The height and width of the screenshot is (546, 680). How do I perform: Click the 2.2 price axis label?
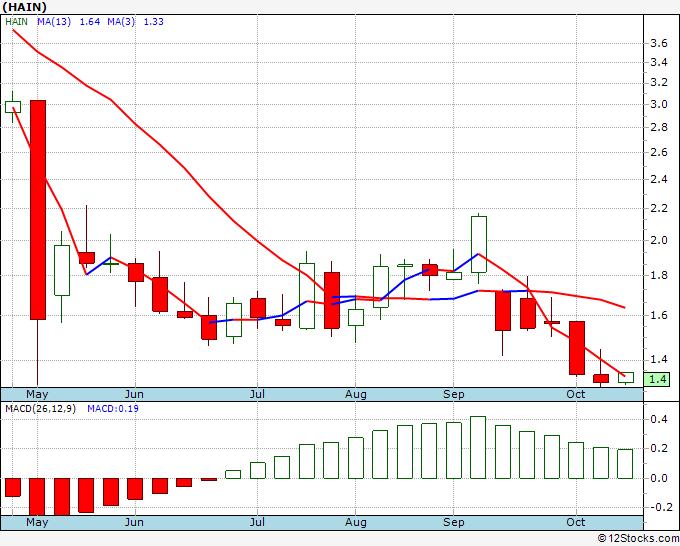[x=659, y=208]
